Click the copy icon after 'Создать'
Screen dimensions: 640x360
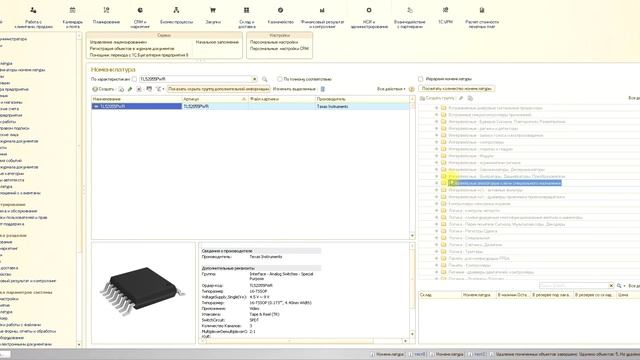(121, 89)
